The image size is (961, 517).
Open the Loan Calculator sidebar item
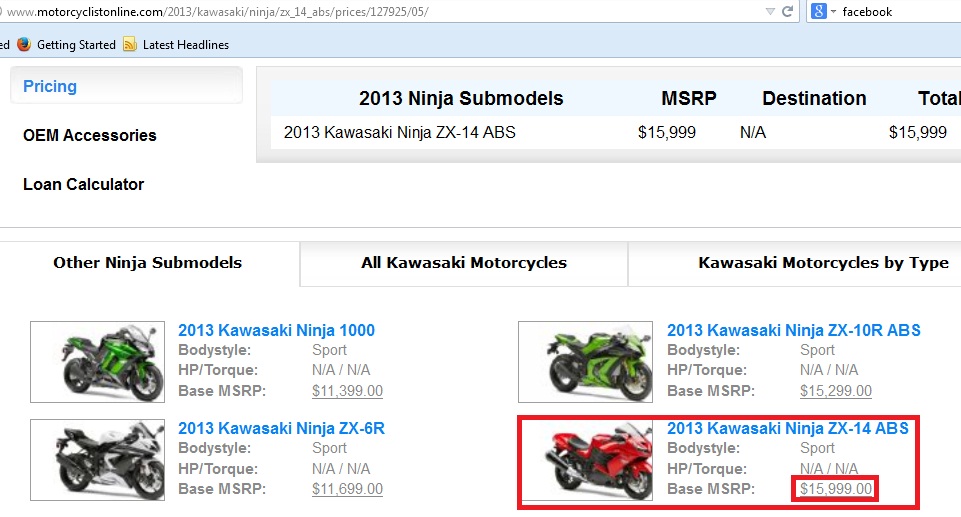(x=84, y=184)
